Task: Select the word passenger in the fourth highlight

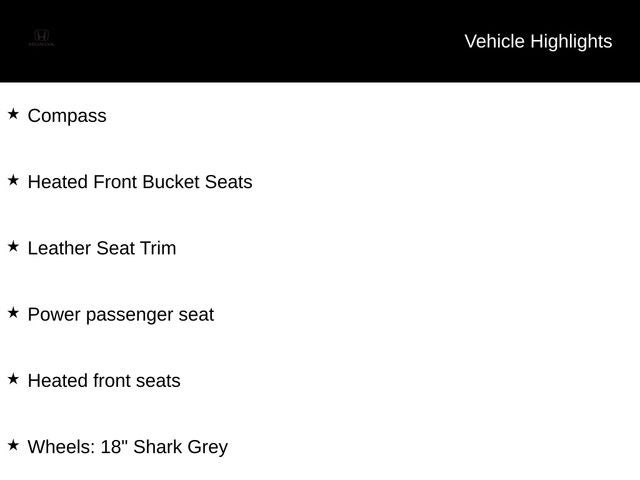Action: tap(129, 316)
